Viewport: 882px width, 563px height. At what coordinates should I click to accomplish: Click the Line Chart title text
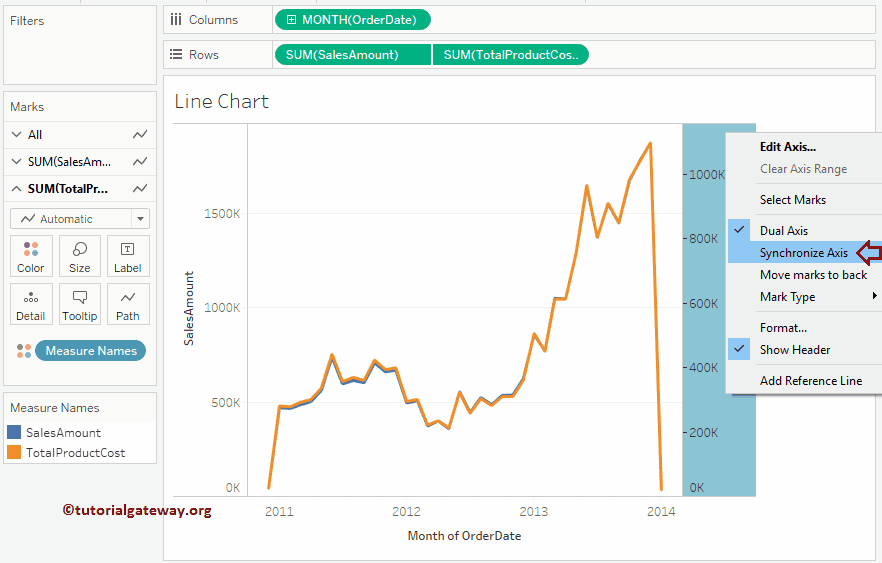[x=222, y=101]
